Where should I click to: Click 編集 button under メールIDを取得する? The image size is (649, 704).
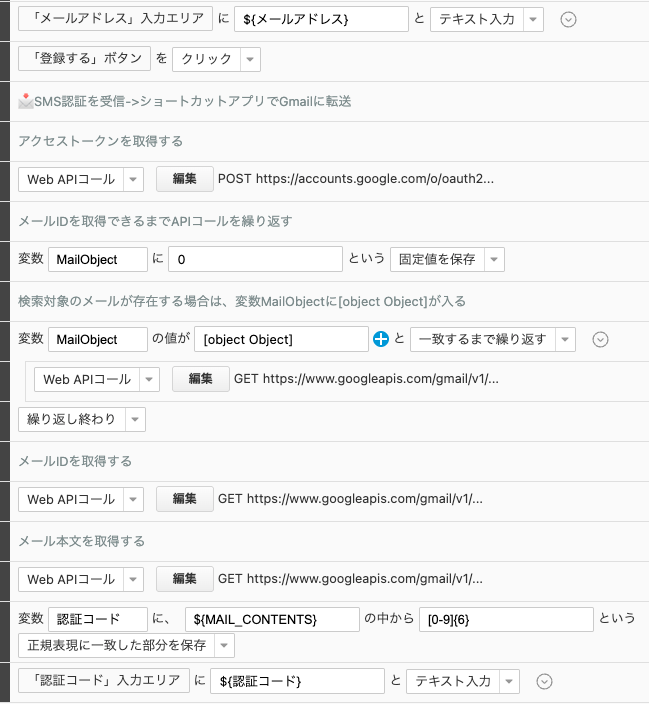pos(184,498)
